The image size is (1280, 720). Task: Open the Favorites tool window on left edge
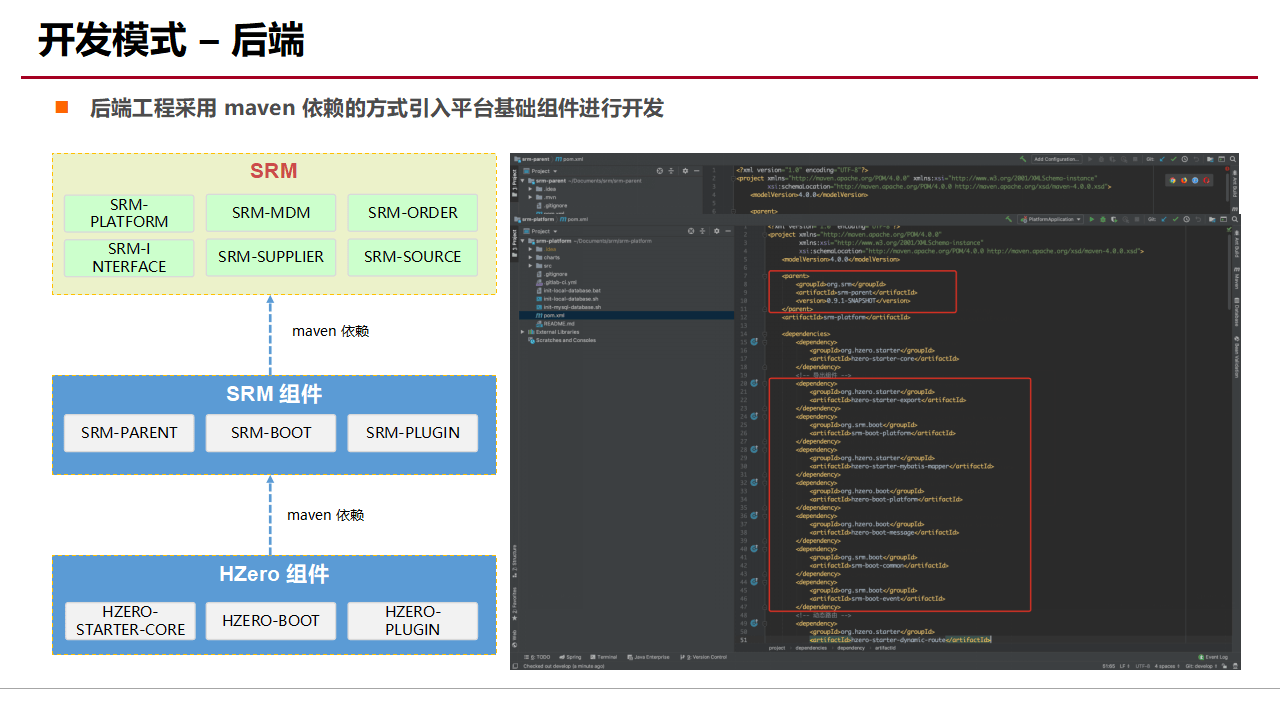515,603
